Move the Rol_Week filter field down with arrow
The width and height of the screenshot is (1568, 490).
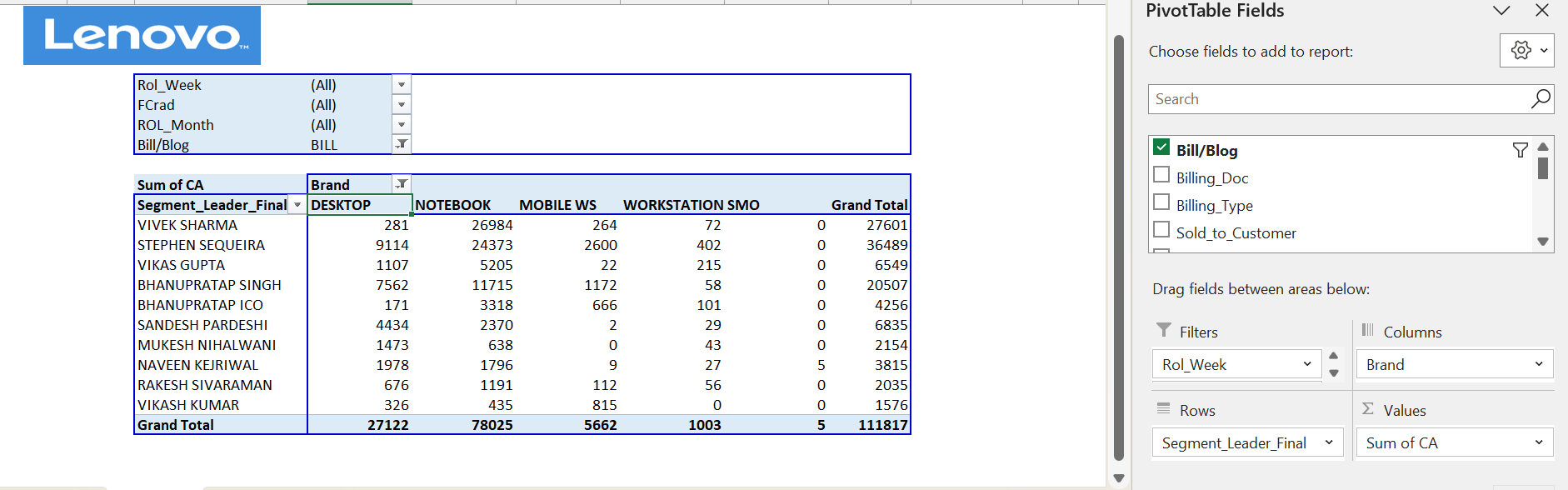[x=1334, y=372]
